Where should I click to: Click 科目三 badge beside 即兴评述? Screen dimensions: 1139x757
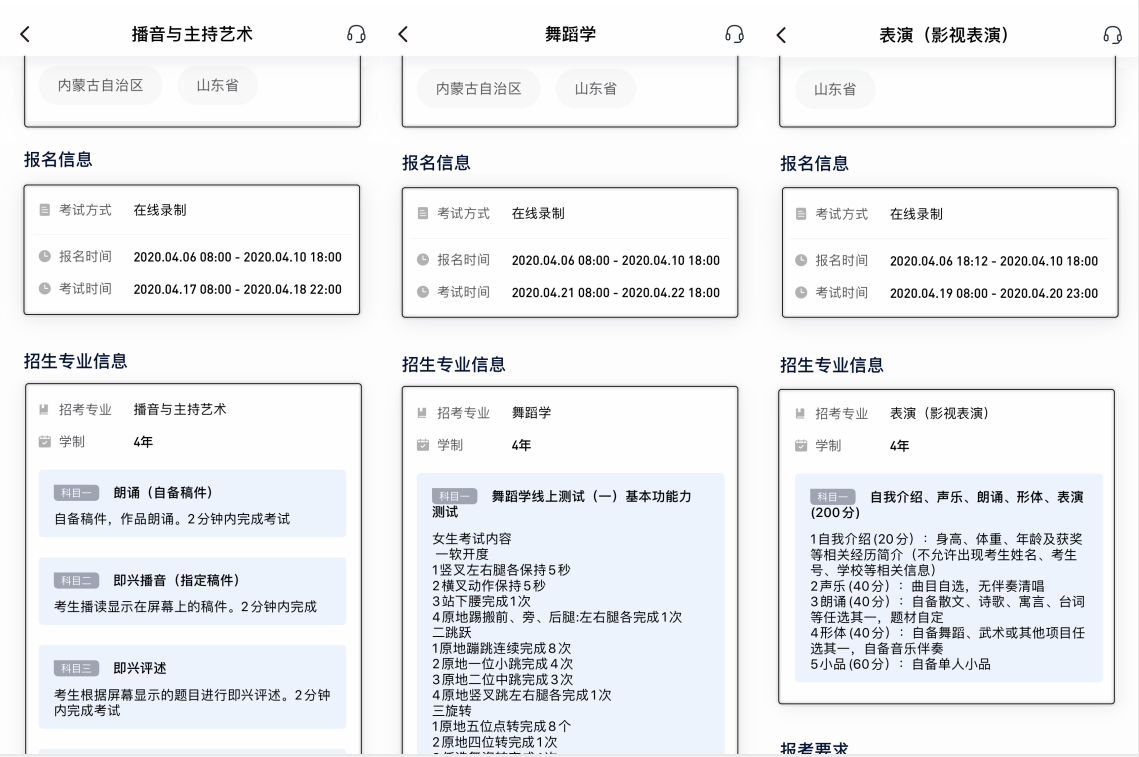click(76, 668)
